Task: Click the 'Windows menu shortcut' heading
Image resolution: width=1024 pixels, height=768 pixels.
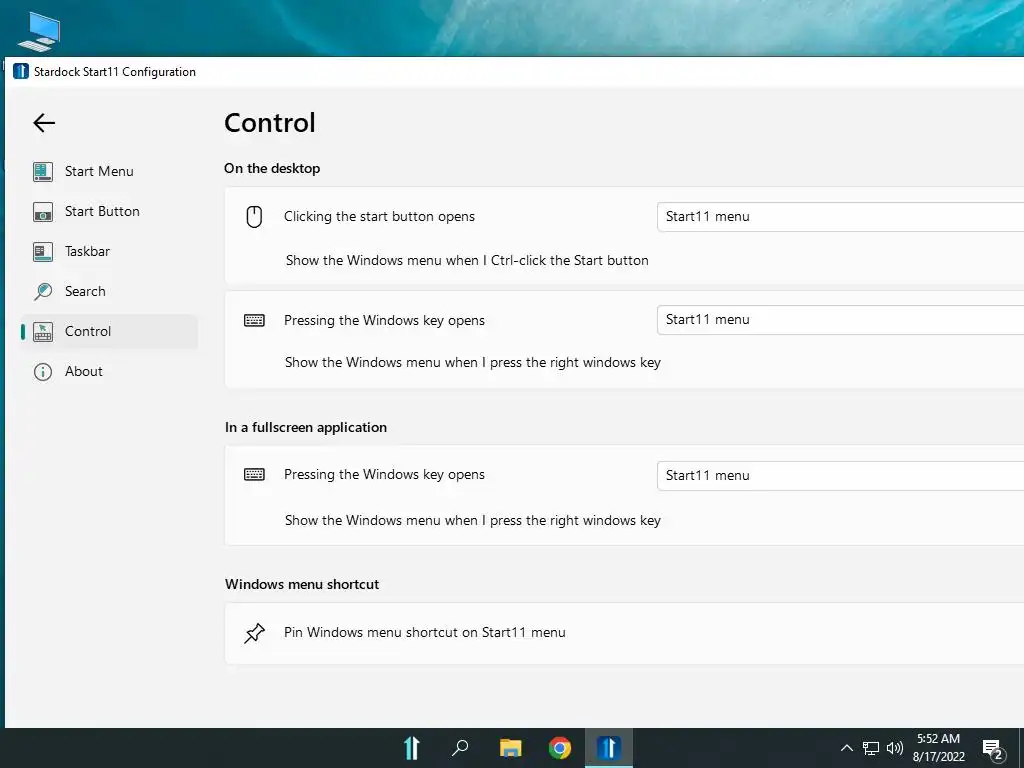Action: coord(302,584)
